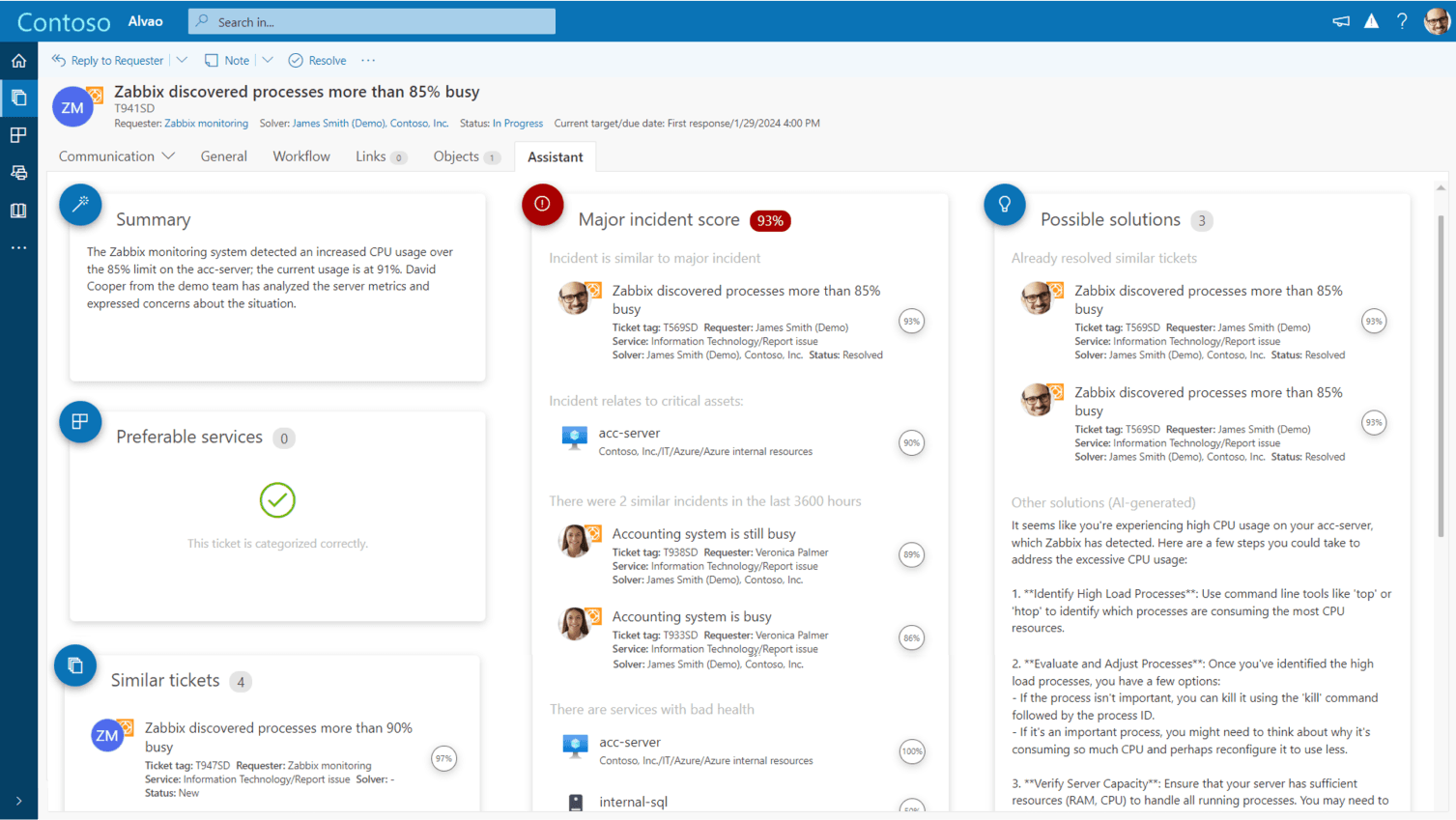Open the announcements megaphone icon
Viewport: 1456px width, 820px height.
[1340, 19]
